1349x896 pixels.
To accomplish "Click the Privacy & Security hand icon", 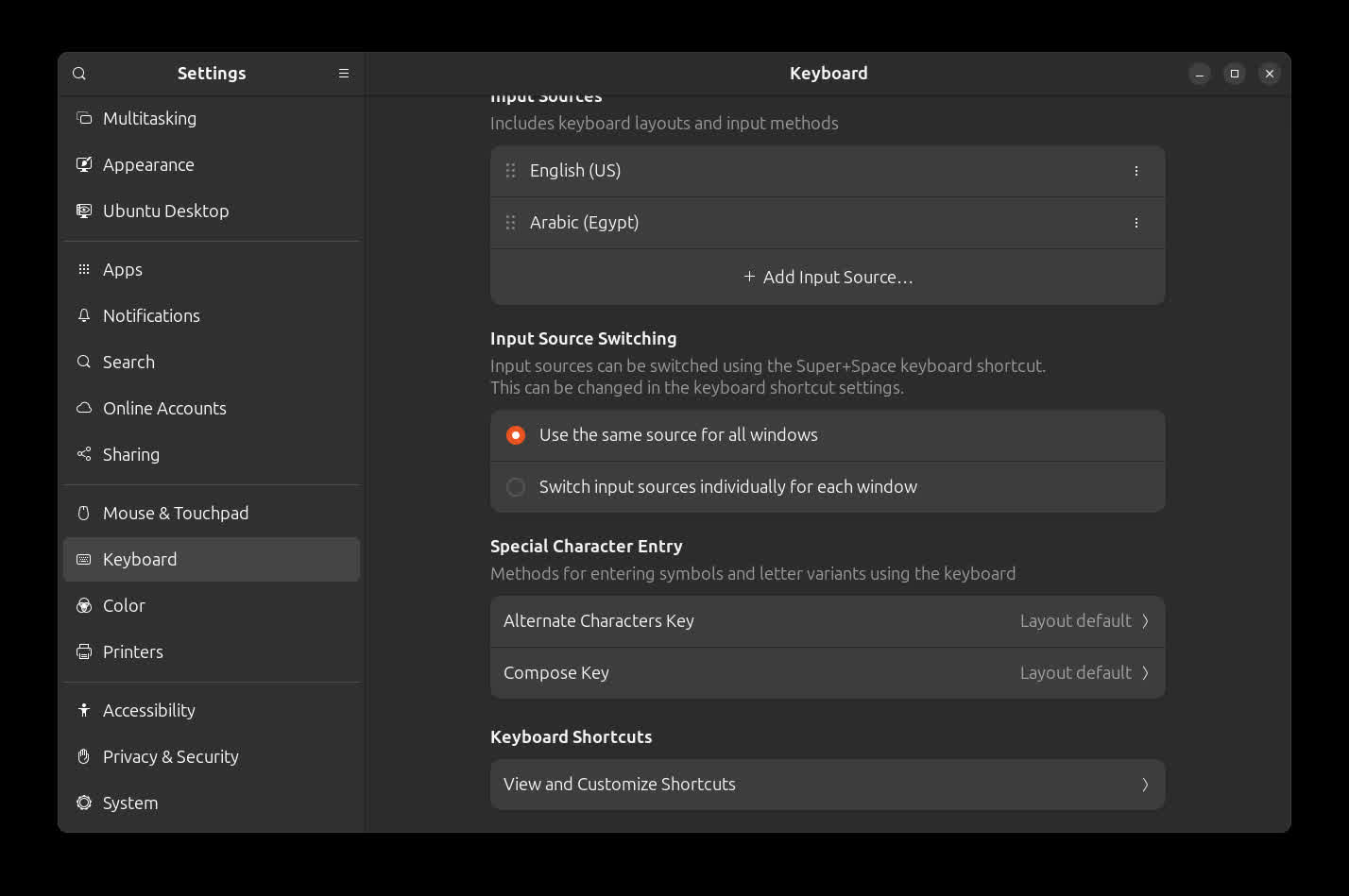I will click(x=84, y=756).
